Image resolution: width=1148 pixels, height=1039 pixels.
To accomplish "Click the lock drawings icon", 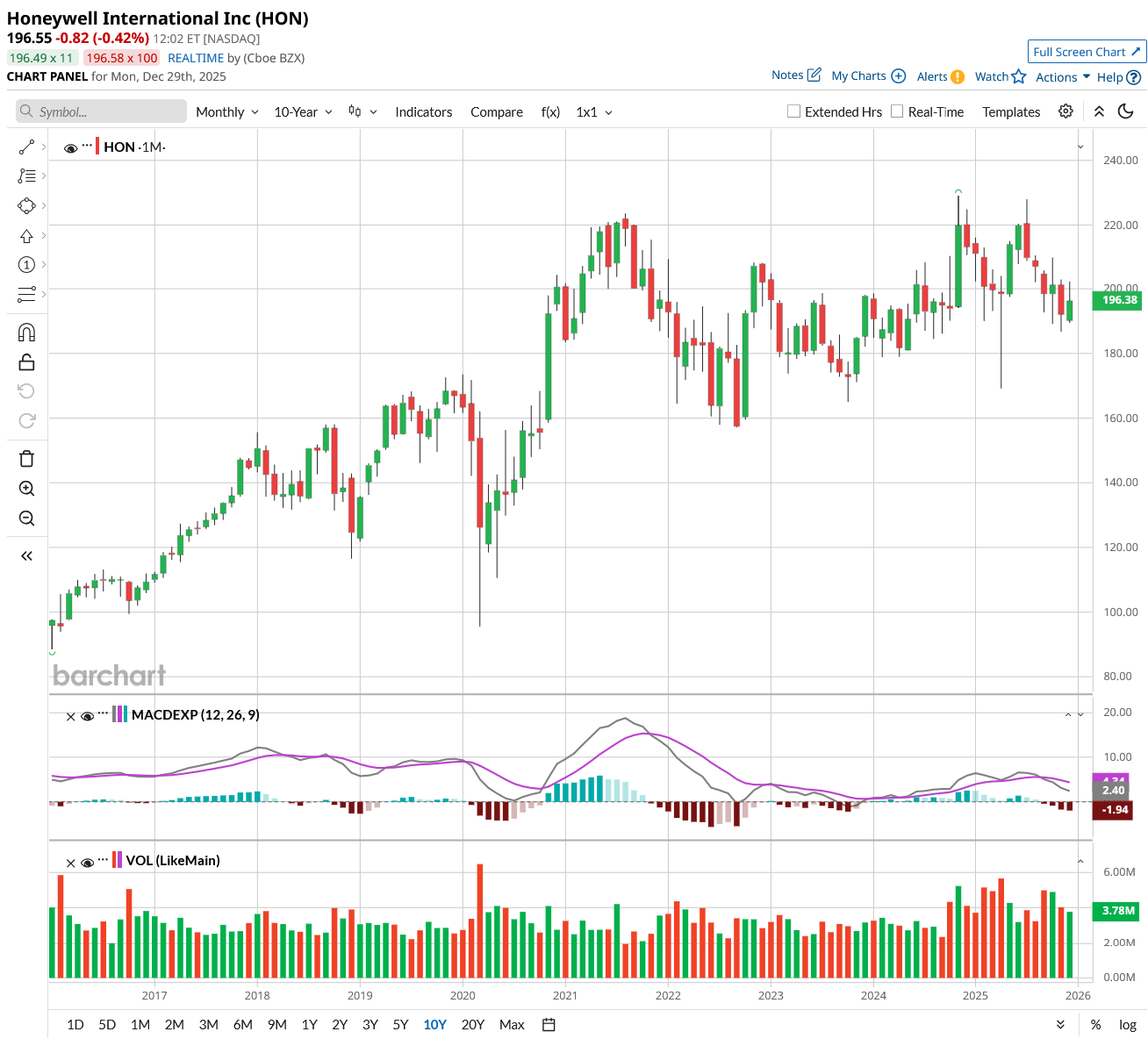I will click(26, 362).
